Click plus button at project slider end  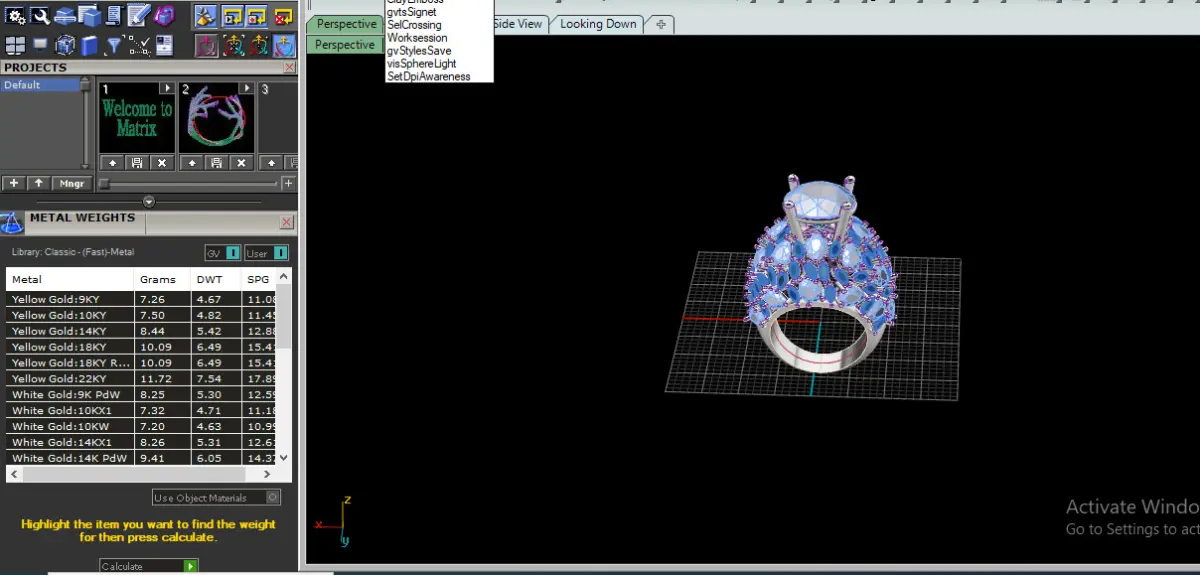coord(289,184)
